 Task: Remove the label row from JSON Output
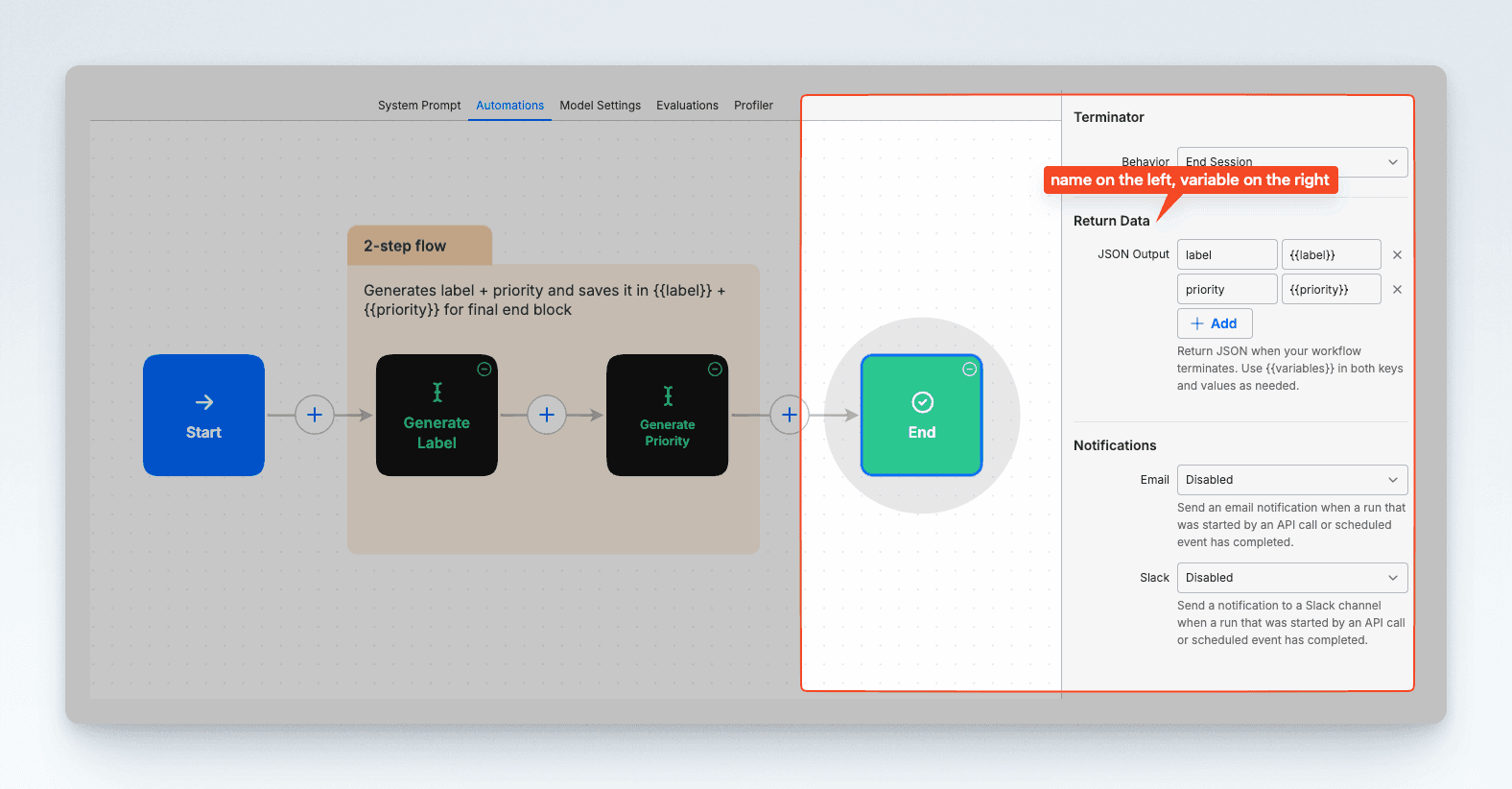coord(1397,255)
